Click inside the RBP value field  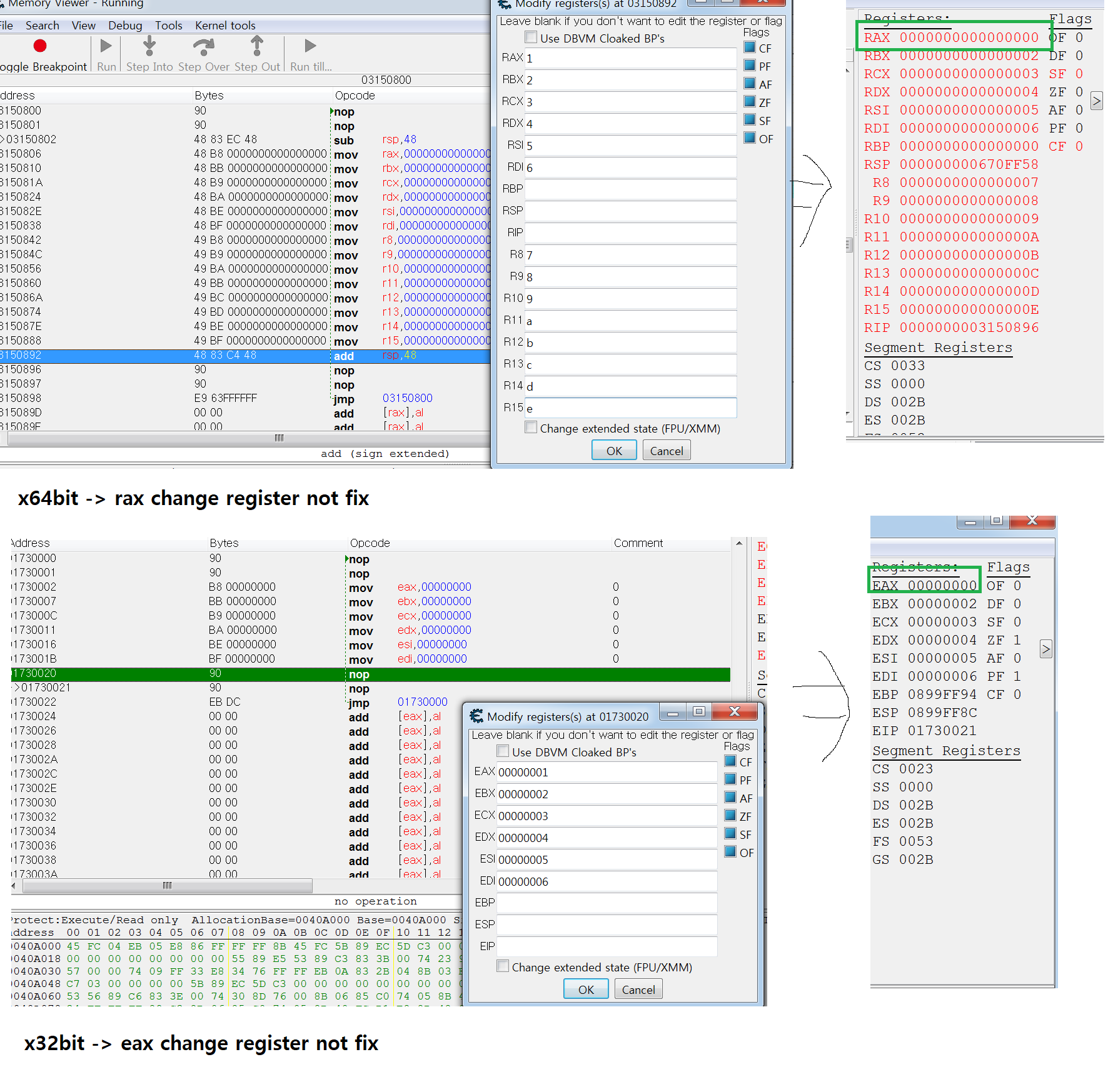(x=630, y=189)
